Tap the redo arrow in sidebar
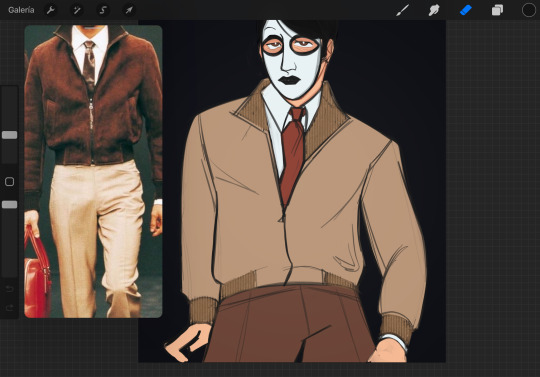The width and height of the screenshot is (540, 377). 9,307
